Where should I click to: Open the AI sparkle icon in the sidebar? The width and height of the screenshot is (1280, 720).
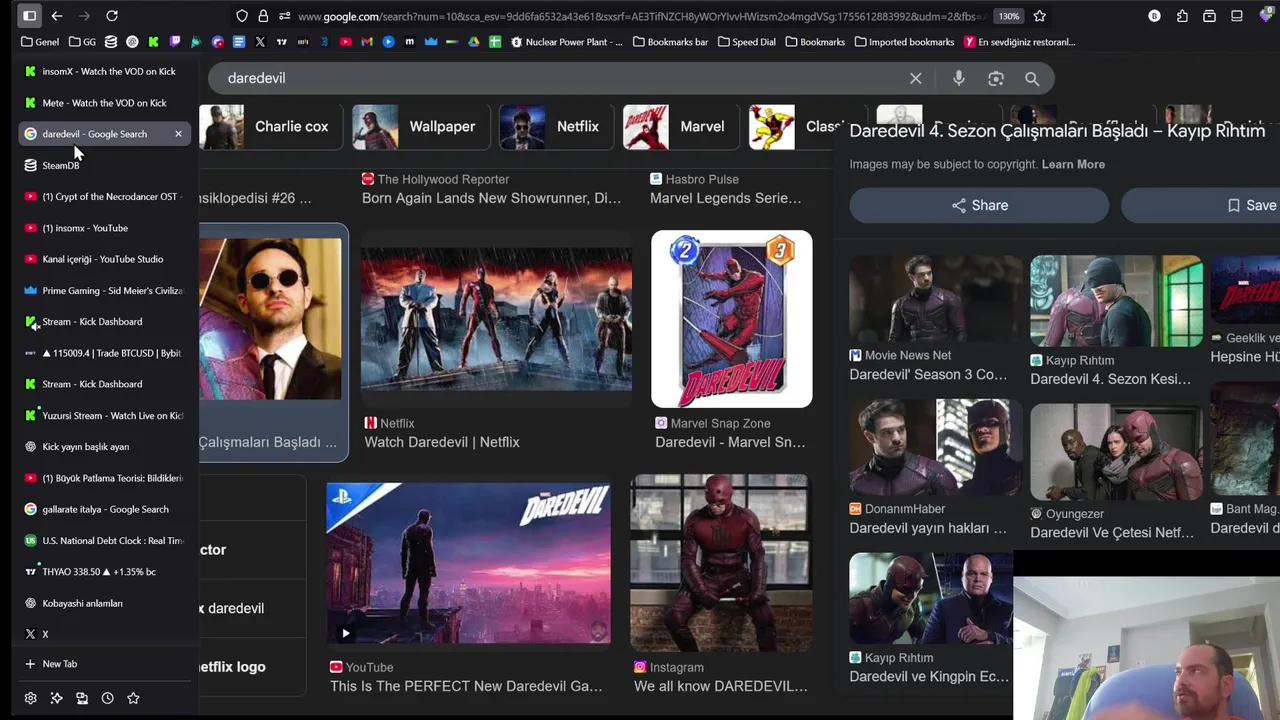click(x=56, y=698)
